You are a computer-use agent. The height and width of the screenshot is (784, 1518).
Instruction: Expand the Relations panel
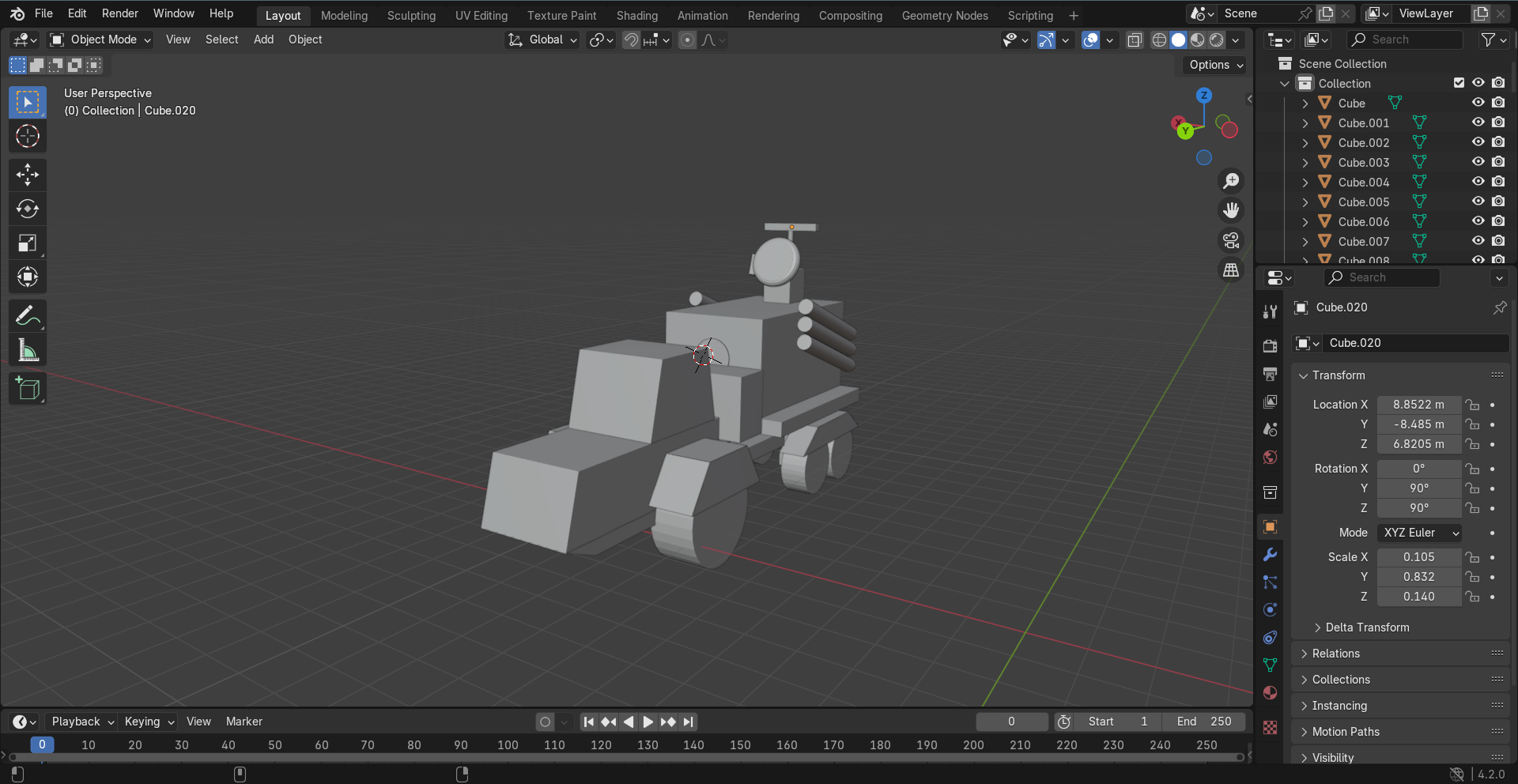point(1335,654)
